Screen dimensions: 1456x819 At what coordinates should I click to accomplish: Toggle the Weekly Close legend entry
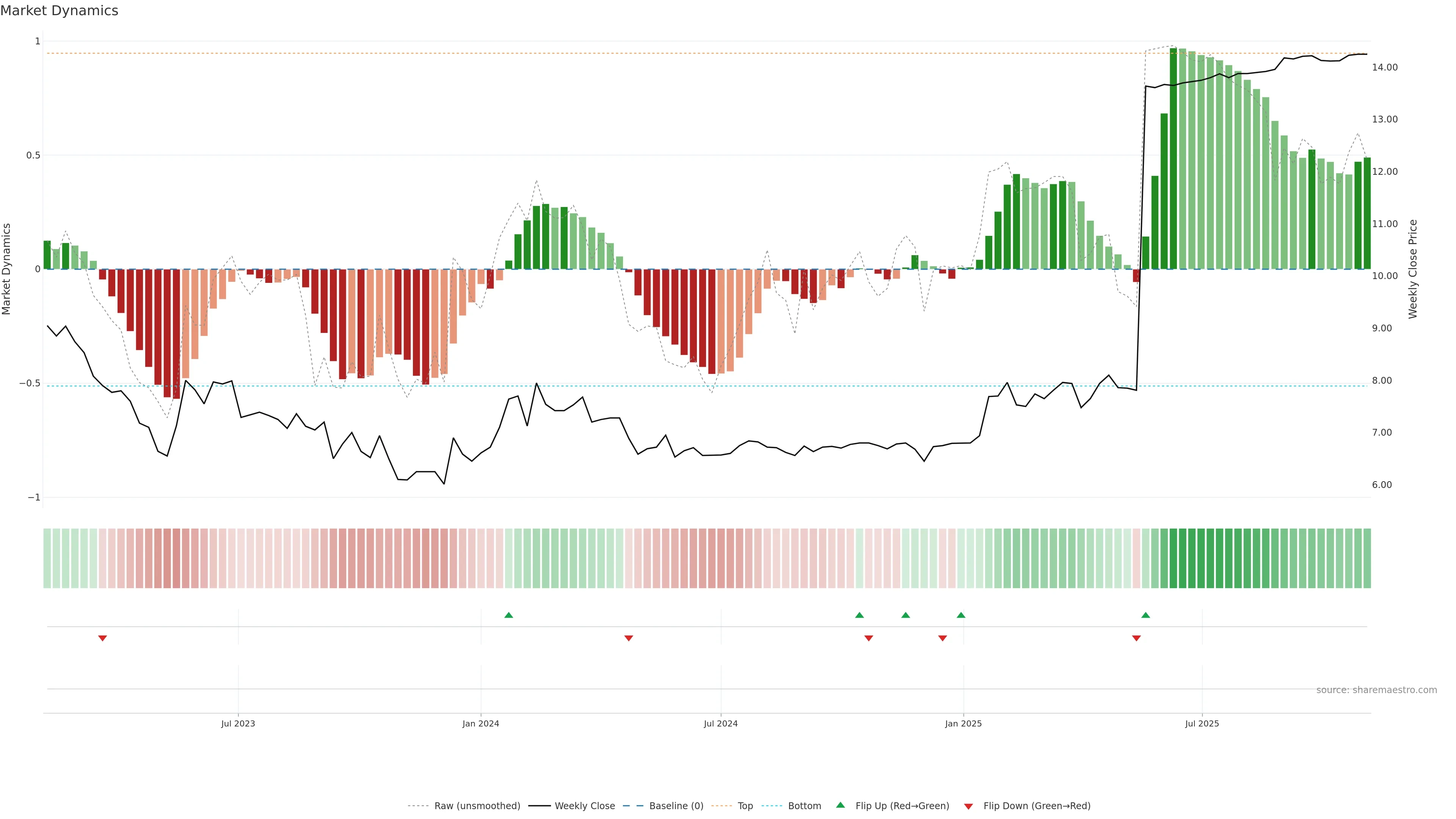click(x=584, y=806)
